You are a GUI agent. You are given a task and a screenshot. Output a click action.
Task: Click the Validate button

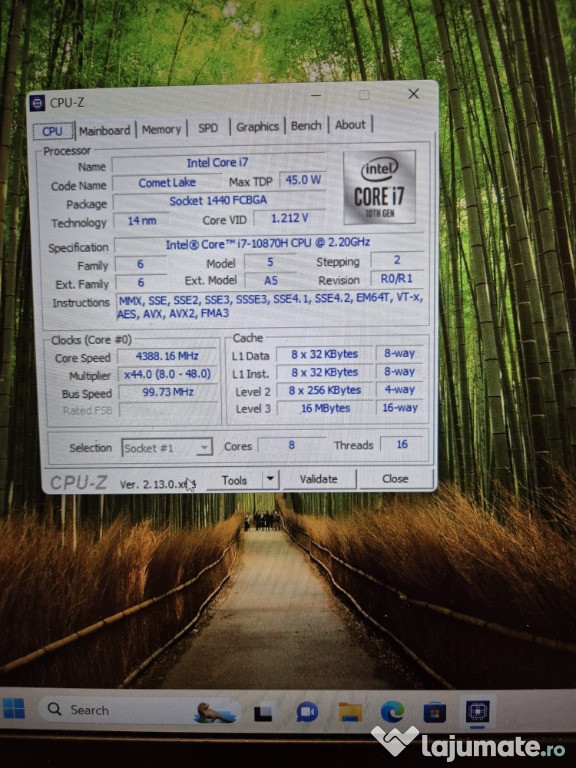(319, 479)
